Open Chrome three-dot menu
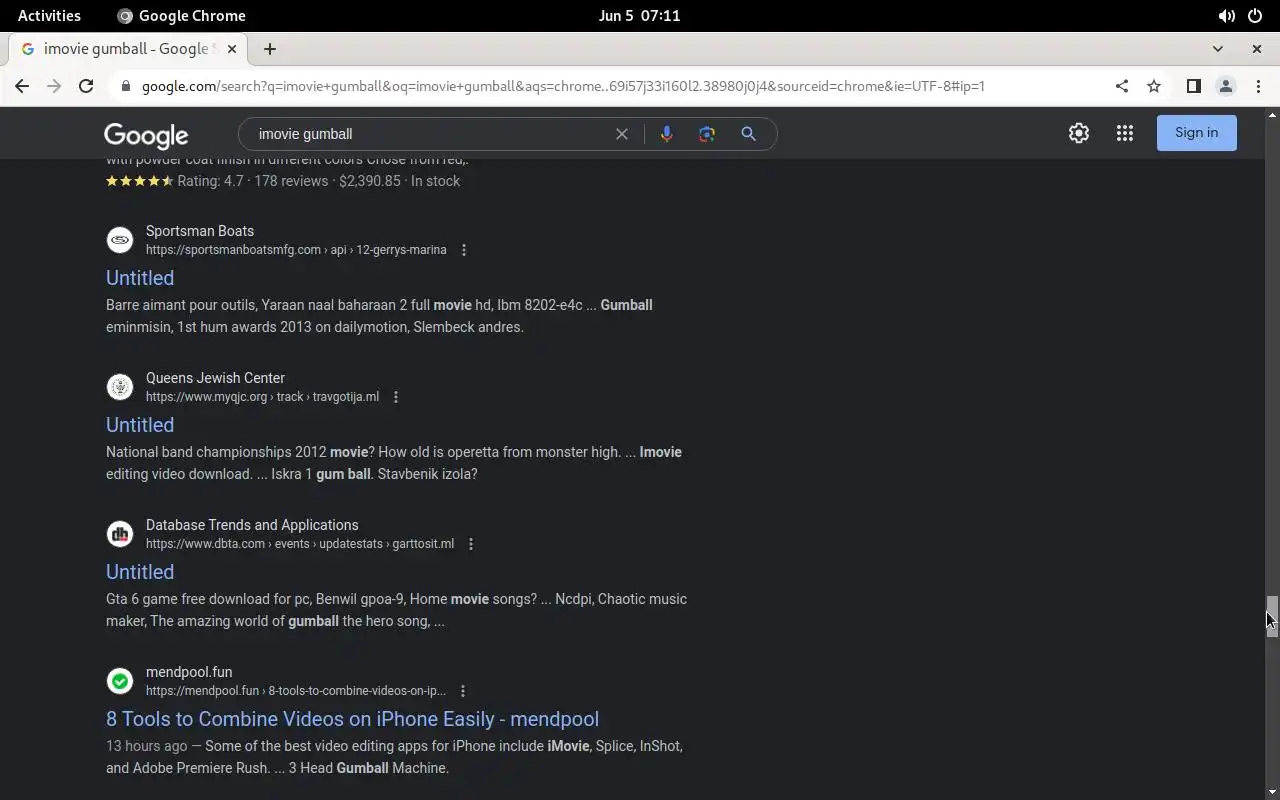Screen dimensions: 1280x800 point(1258,86)
